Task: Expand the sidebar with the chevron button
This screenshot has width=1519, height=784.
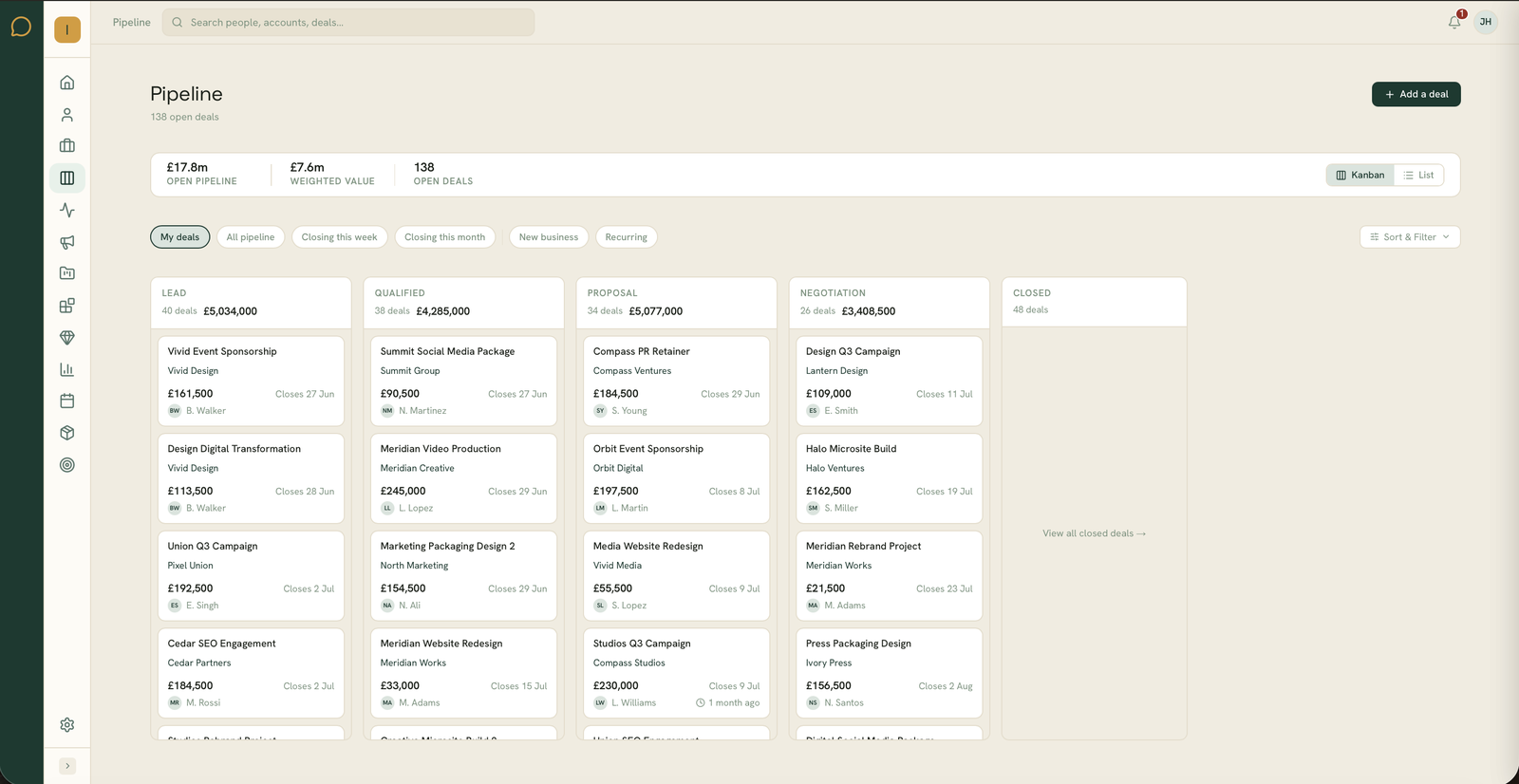Action: [67, 766]
